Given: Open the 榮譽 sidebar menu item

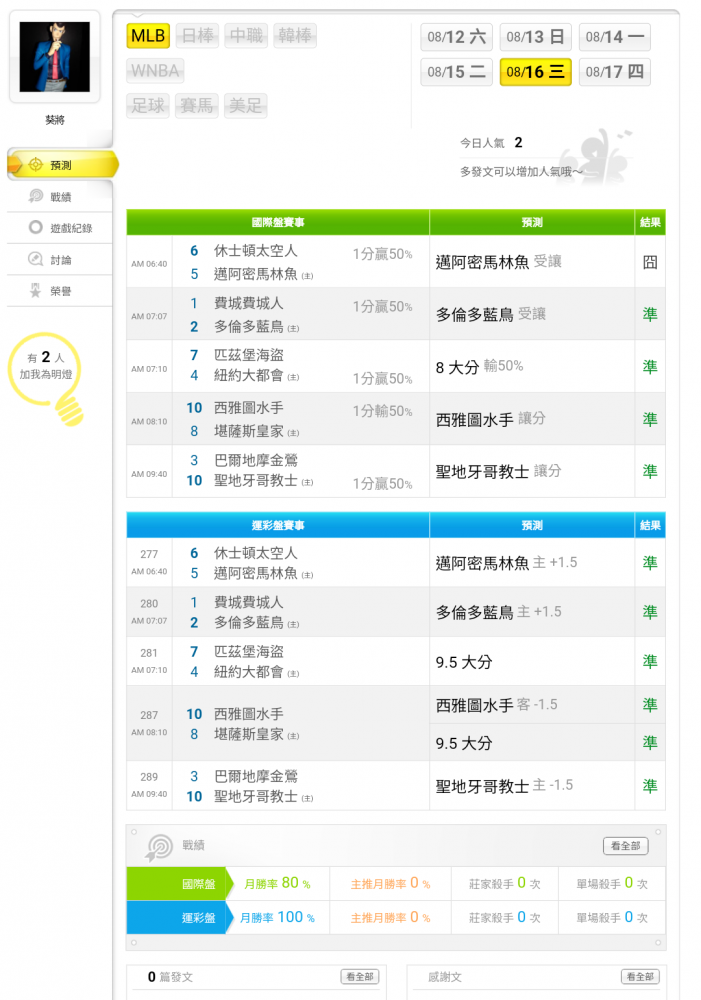Looking at the screenshot, I should (x=59, y=291).
